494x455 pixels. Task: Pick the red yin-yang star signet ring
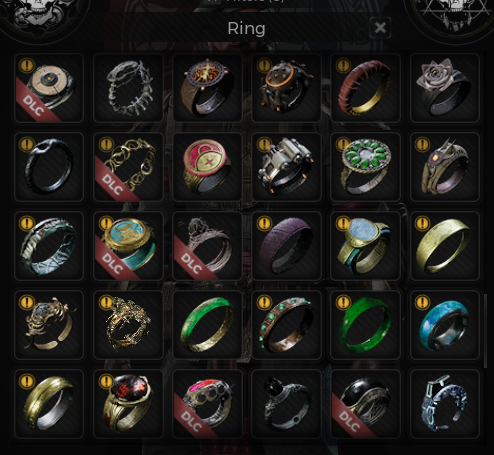[x=207, y=167]
